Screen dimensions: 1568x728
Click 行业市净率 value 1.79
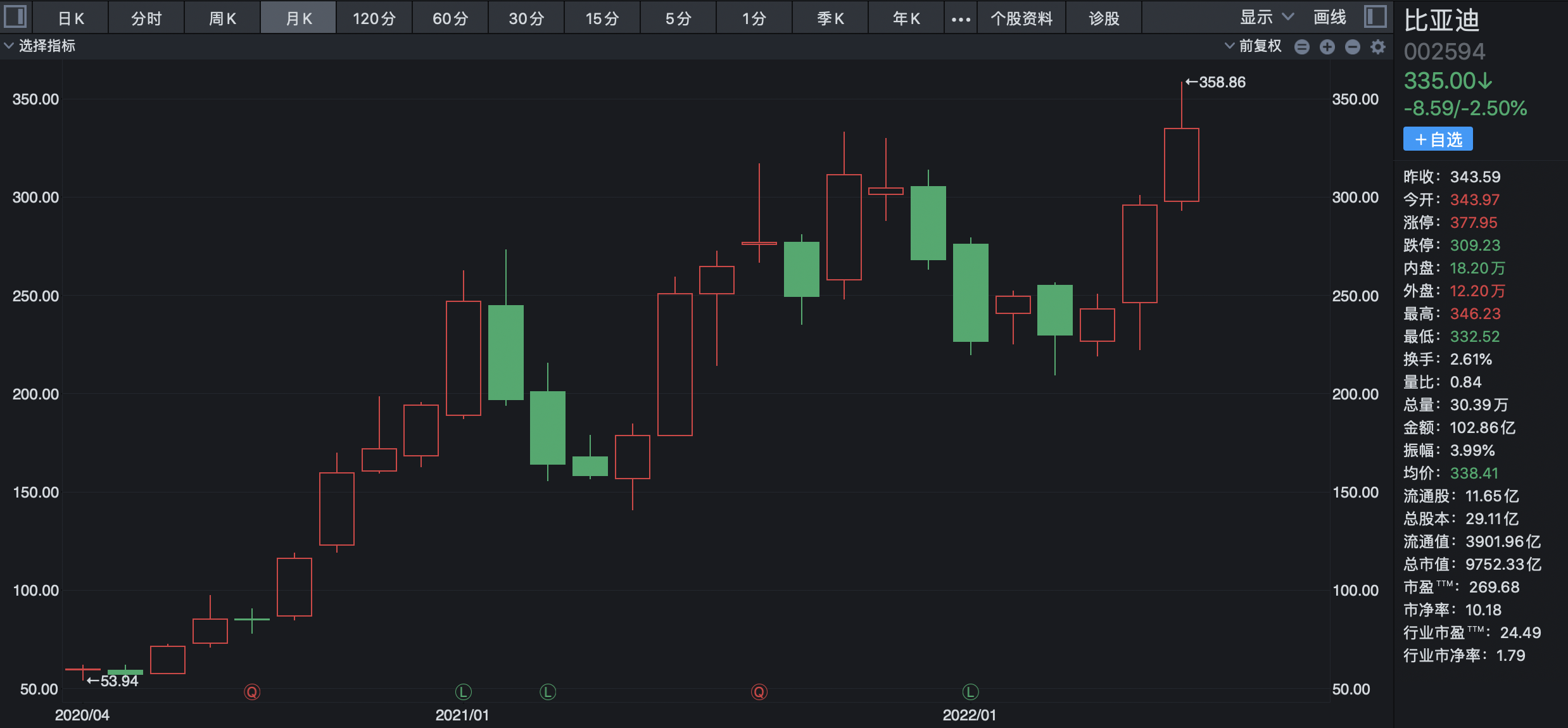tap(1511, 655)
